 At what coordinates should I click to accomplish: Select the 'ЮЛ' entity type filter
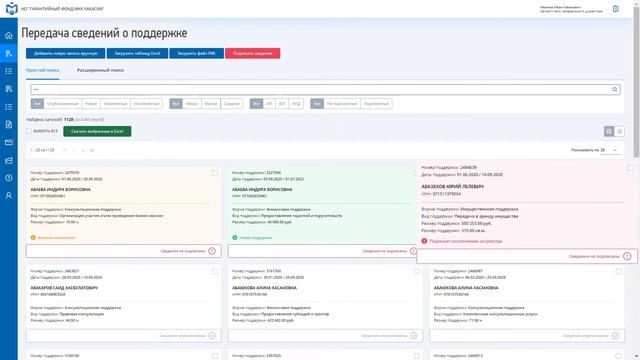tap(282, 104)
